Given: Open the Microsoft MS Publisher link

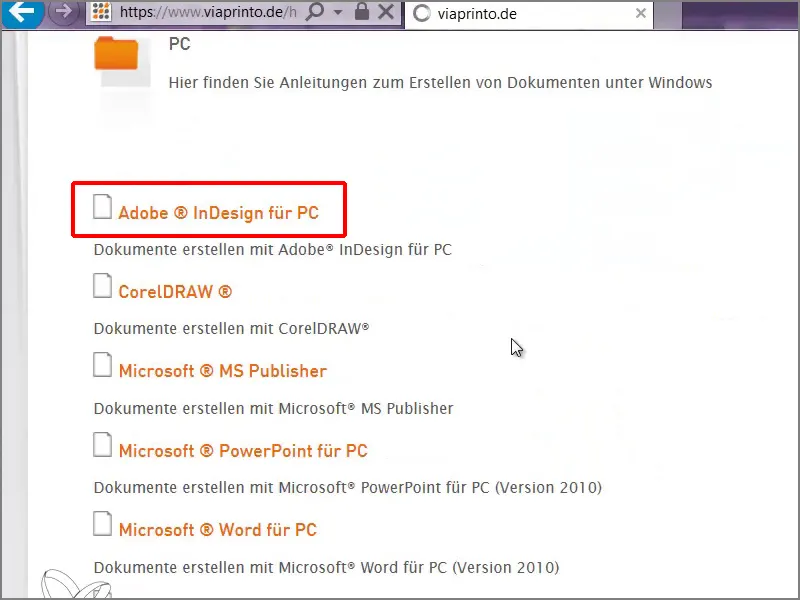Looking at the screenshot, I should (x=222, y=371).
